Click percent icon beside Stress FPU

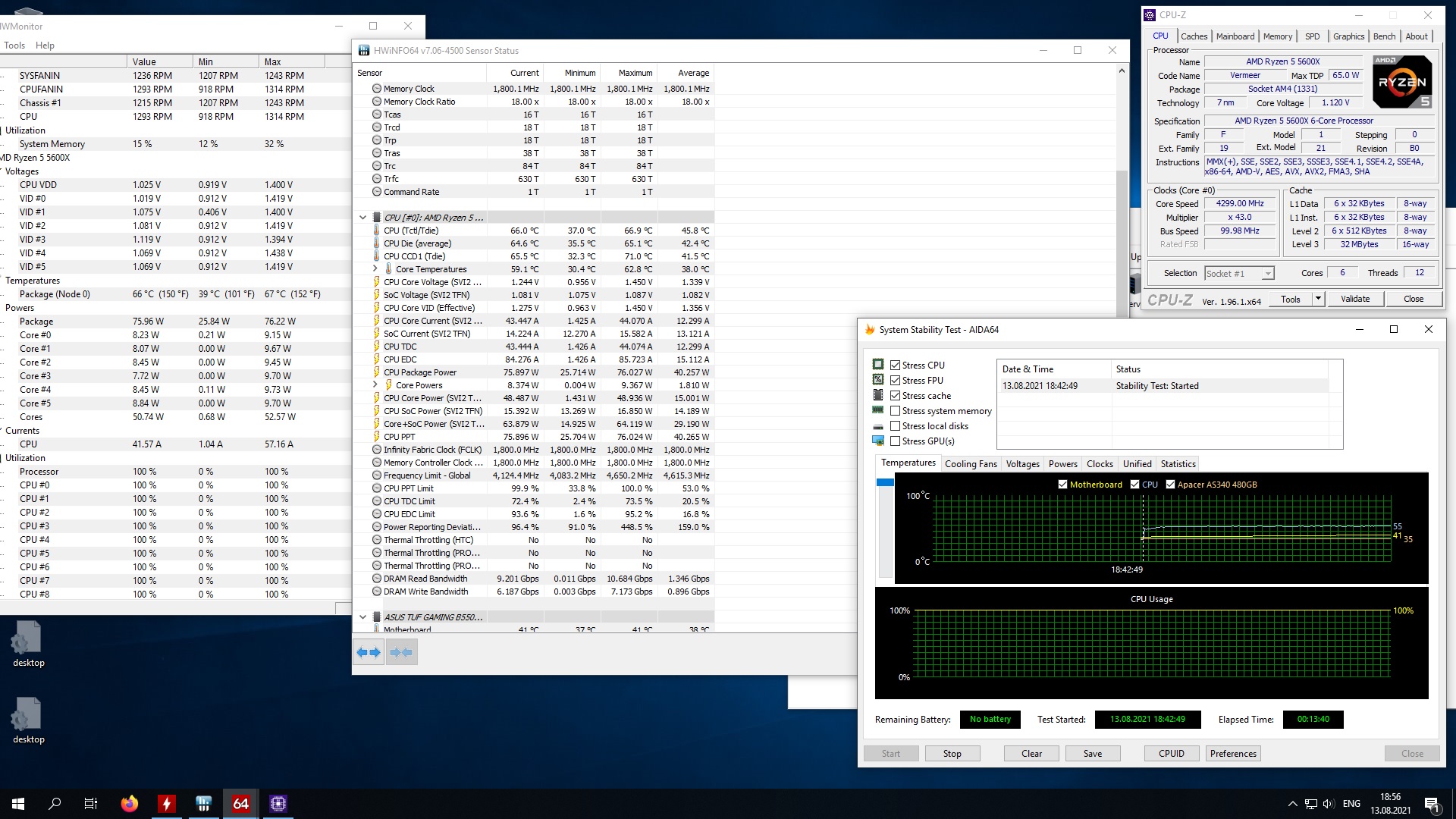pos(878,380)
